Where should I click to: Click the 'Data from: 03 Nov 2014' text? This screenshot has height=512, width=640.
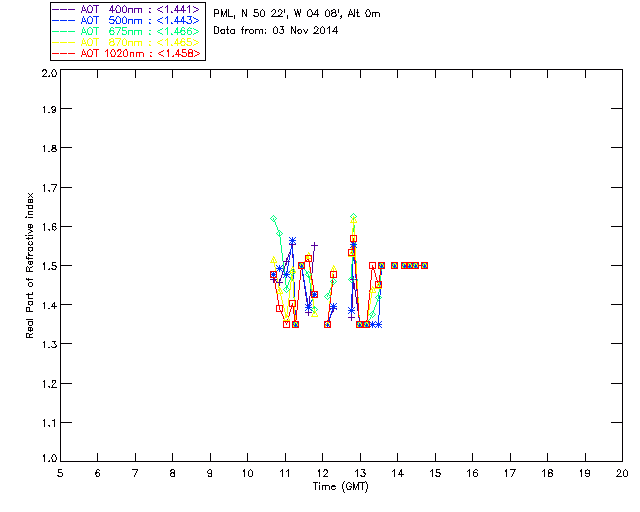[x=276, y=31]
